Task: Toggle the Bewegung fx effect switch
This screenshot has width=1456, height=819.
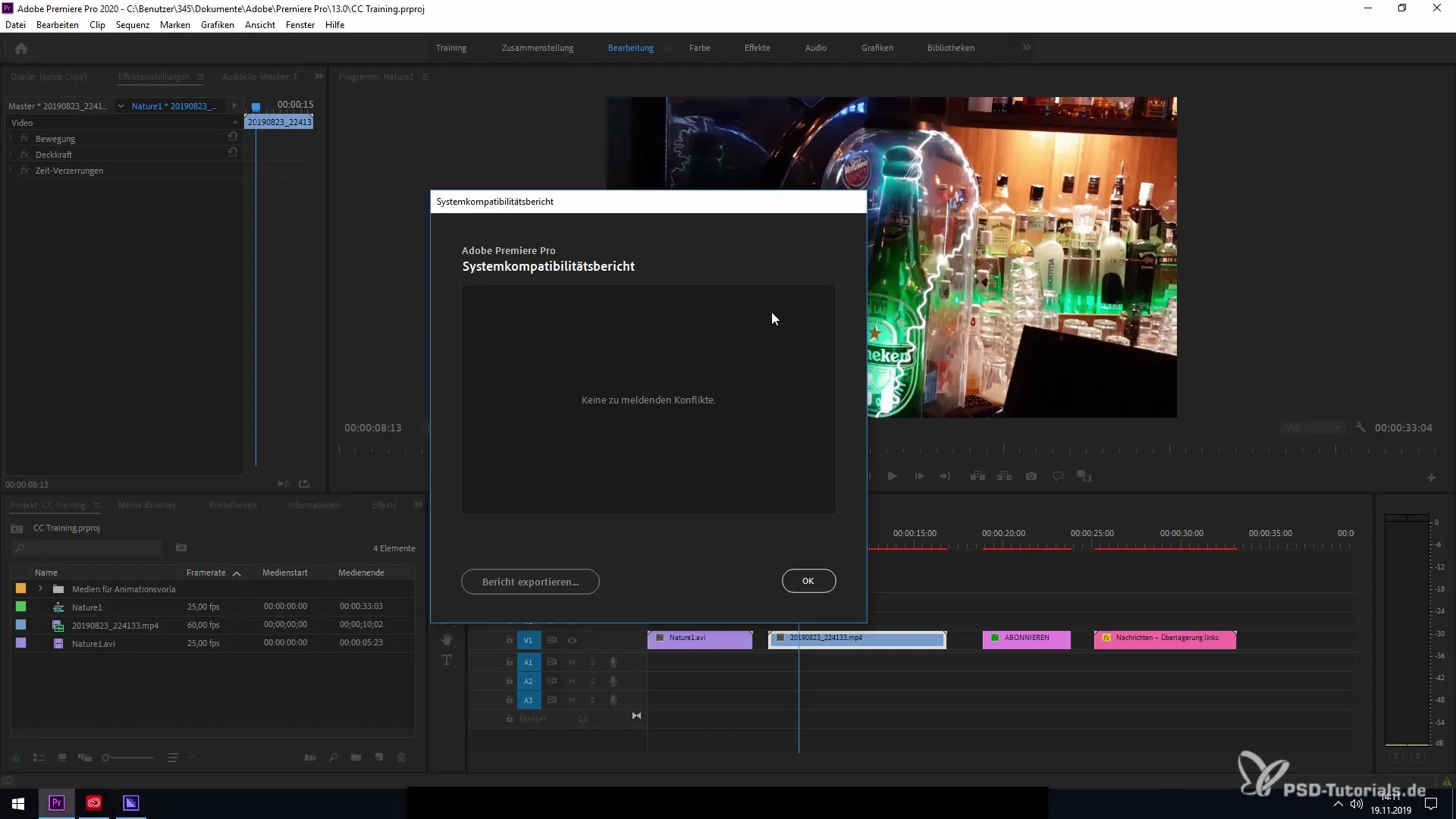Action: coord(24,139)
